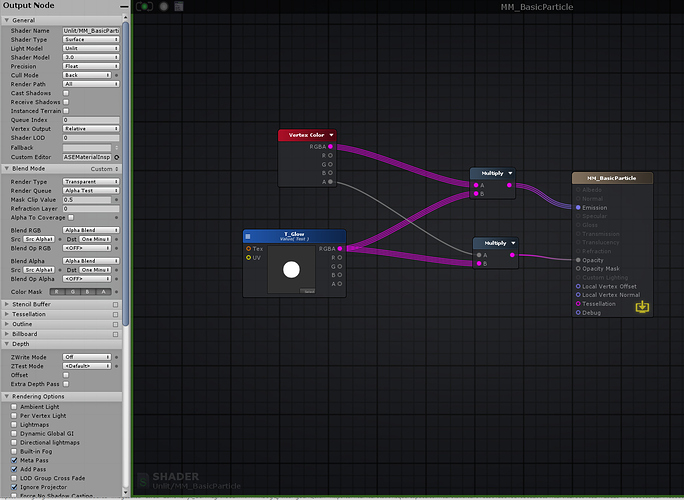
Task: Uncheck the Ignore Projector option
Action: click(14, 487)
